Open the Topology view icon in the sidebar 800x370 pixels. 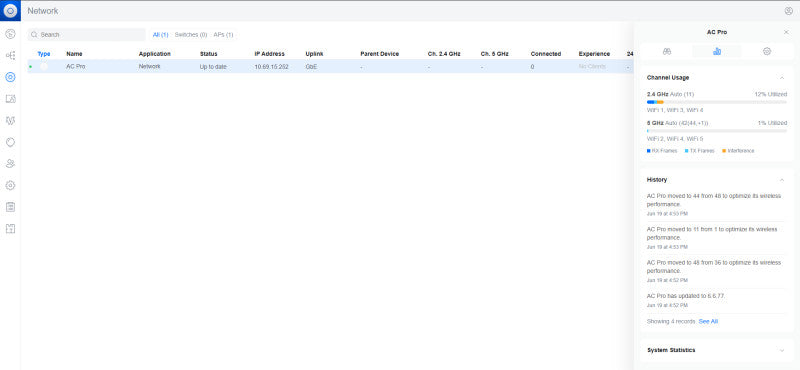pyautogui.click(x=10, y=55)
